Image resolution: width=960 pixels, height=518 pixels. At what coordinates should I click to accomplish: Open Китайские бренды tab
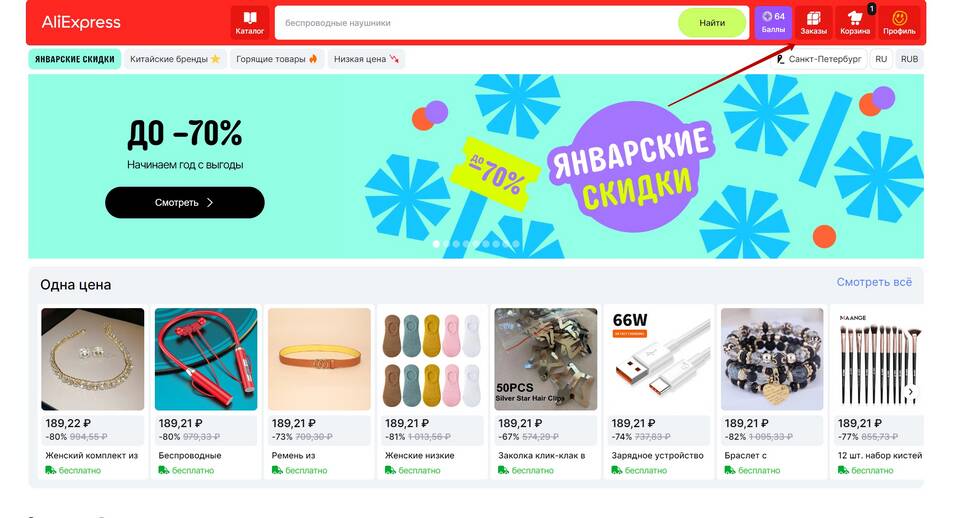pos(175,59)
